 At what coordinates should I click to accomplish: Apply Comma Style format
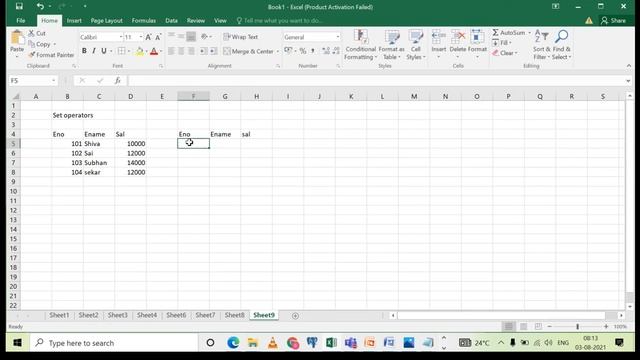(x=313, y=51)
